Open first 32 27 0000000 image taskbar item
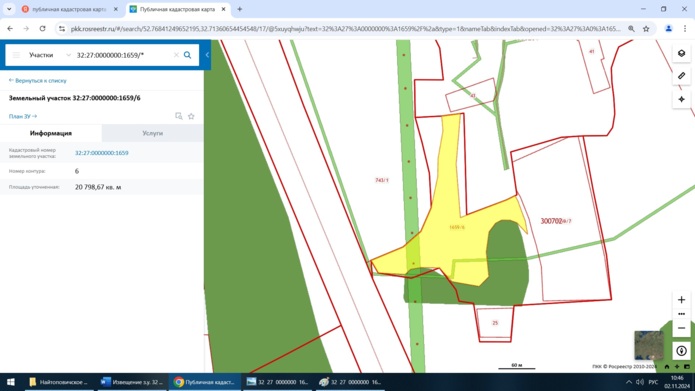This screenshot has width=695, height=391. (277, 382)
